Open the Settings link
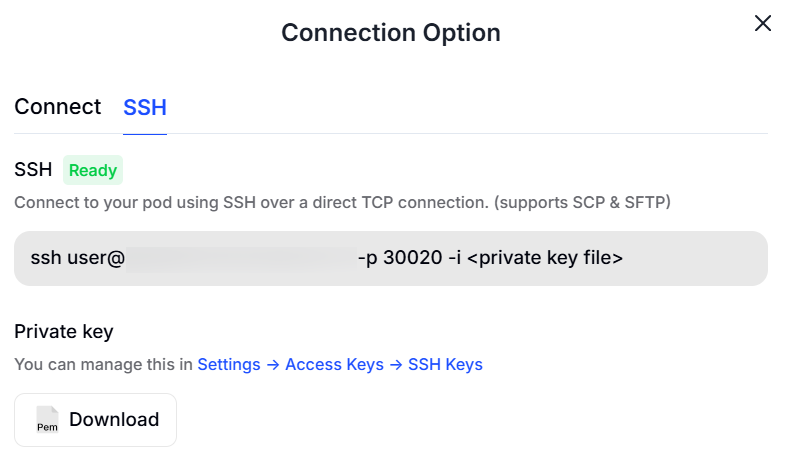The image size is (792, 470). 229,365
